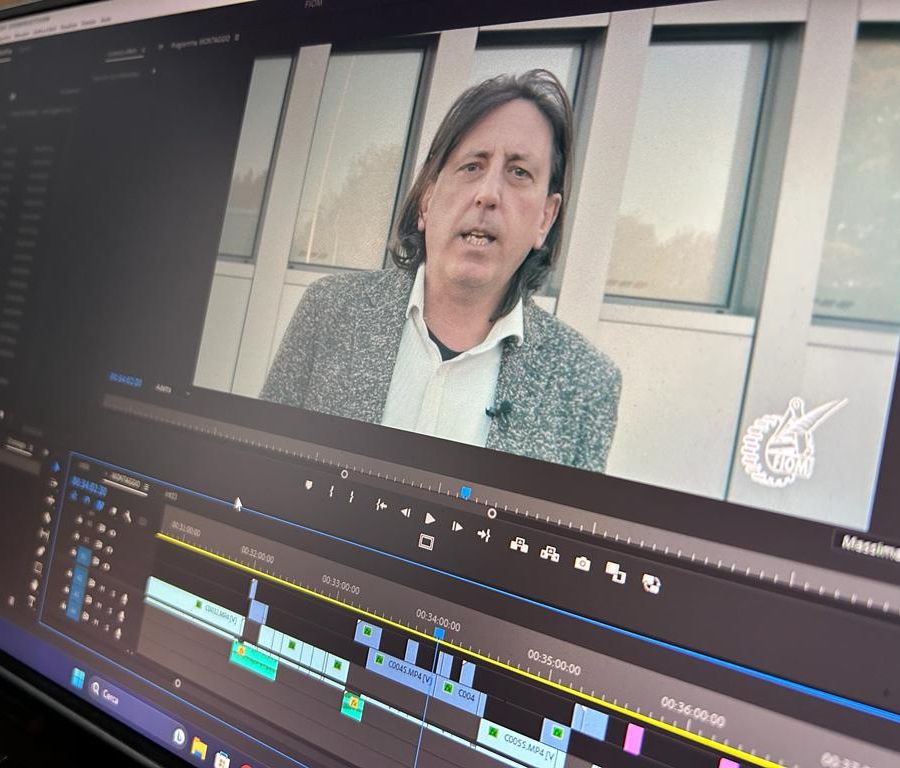Select the Track Select Forward tool

point(53,484)
